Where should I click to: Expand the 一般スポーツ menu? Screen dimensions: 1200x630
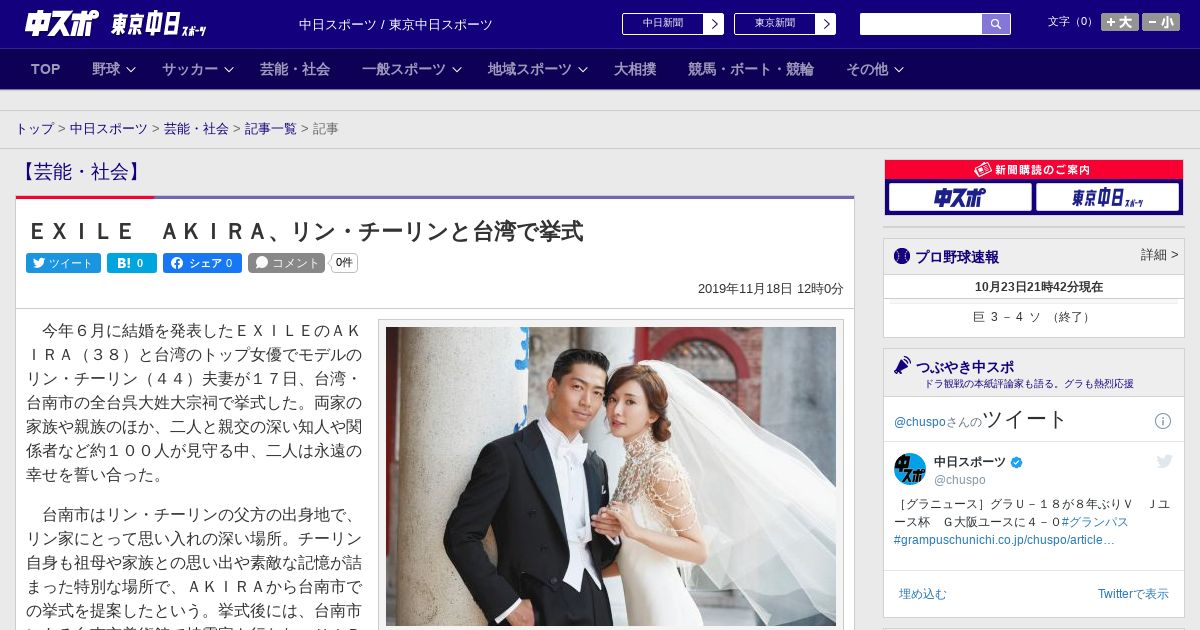click(412, 69)
